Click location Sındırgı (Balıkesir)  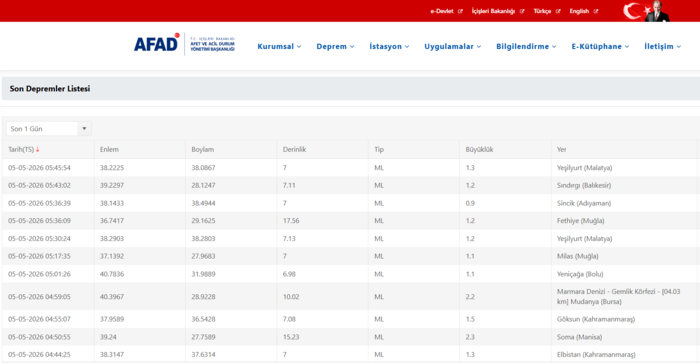click(583, 185)
